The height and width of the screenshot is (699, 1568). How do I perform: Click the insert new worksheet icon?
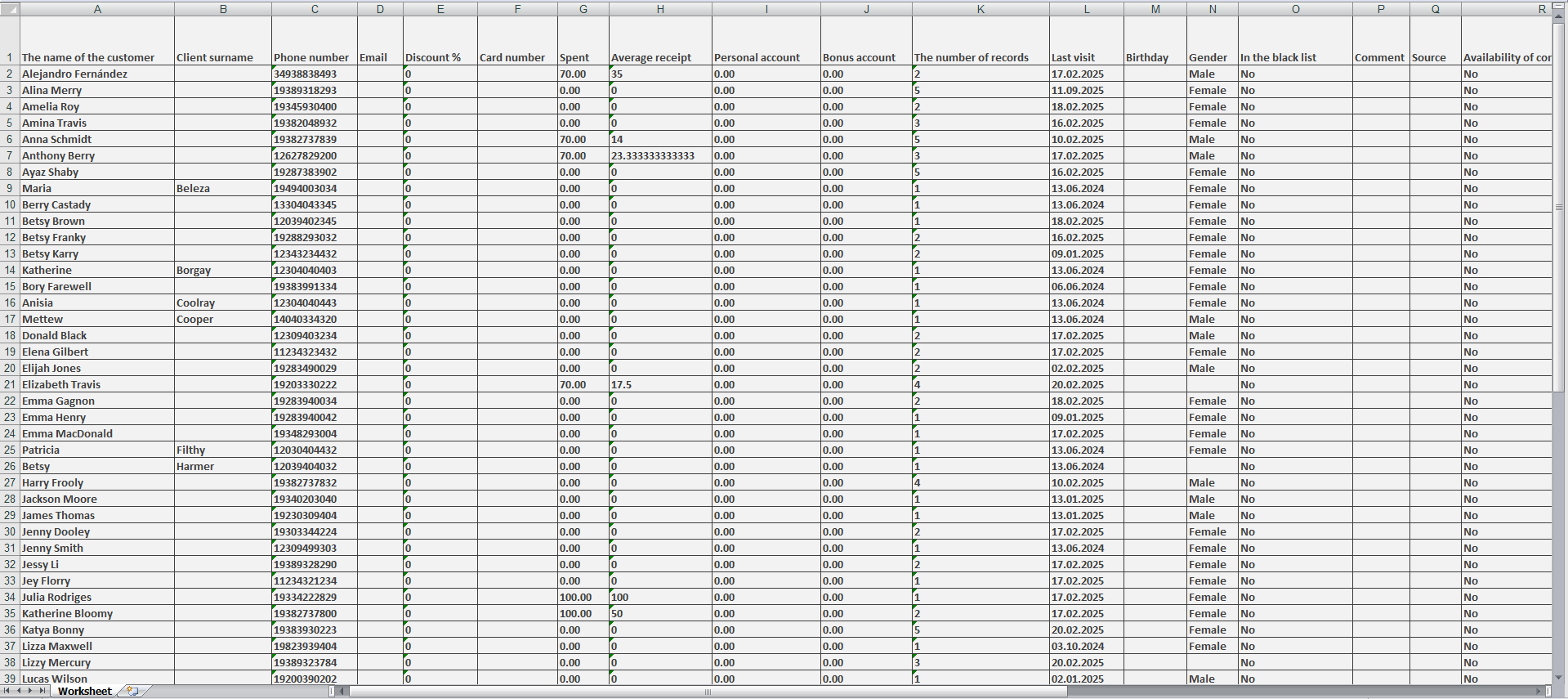[x=132, y=692]
